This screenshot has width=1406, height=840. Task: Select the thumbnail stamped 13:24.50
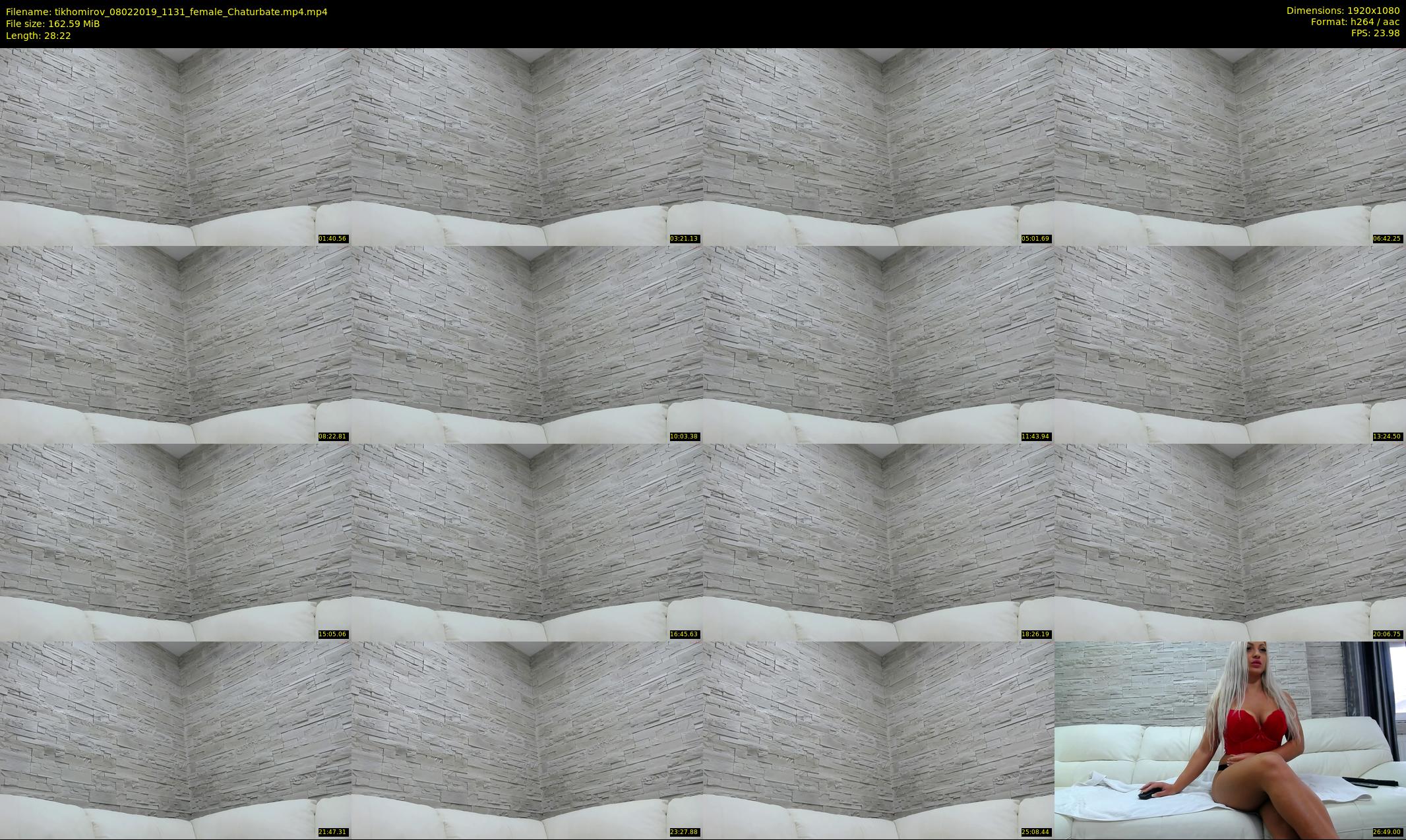1230,344
